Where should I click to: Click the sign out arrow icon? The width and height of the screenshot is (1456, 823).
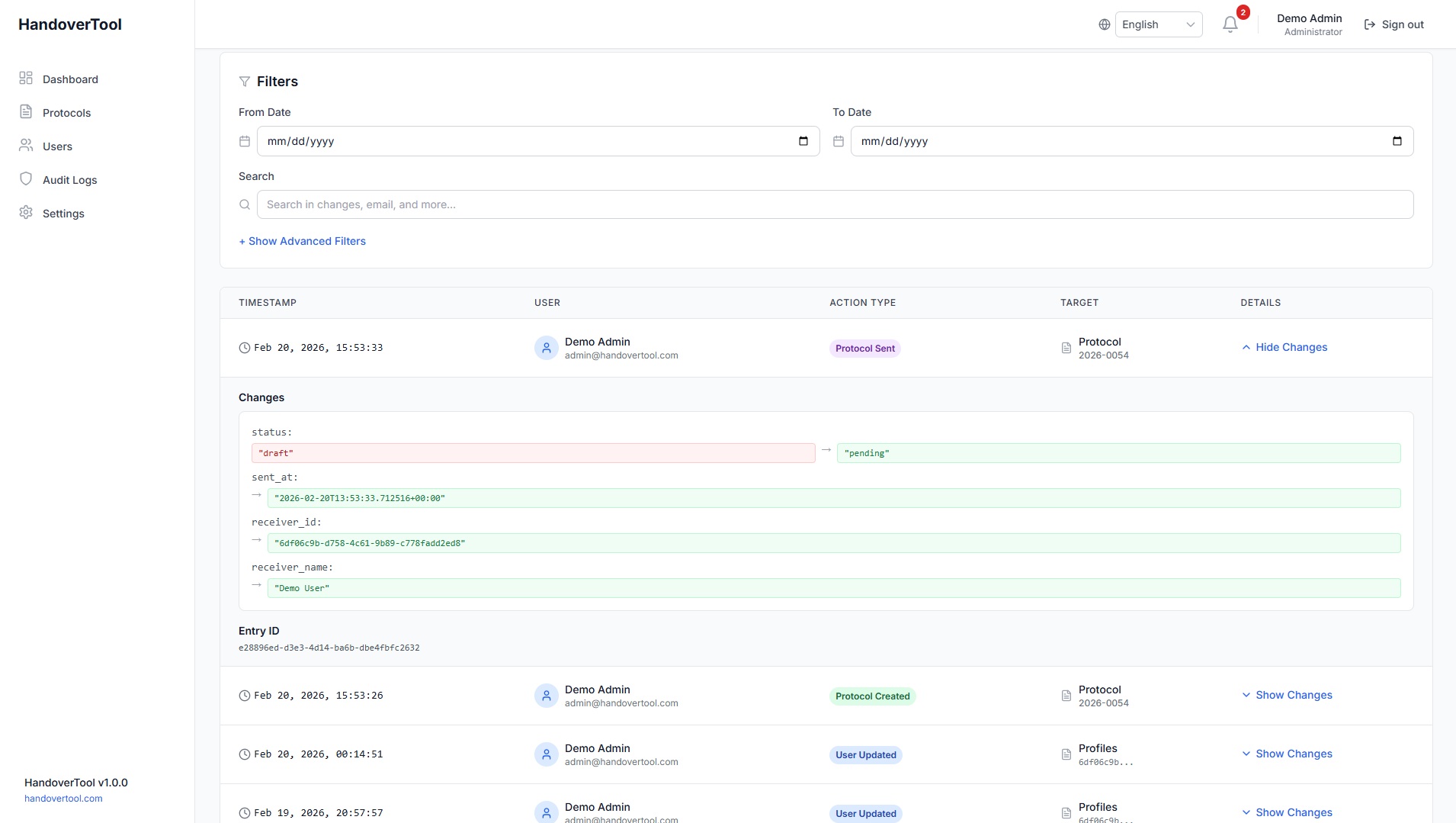(1369, 24)
